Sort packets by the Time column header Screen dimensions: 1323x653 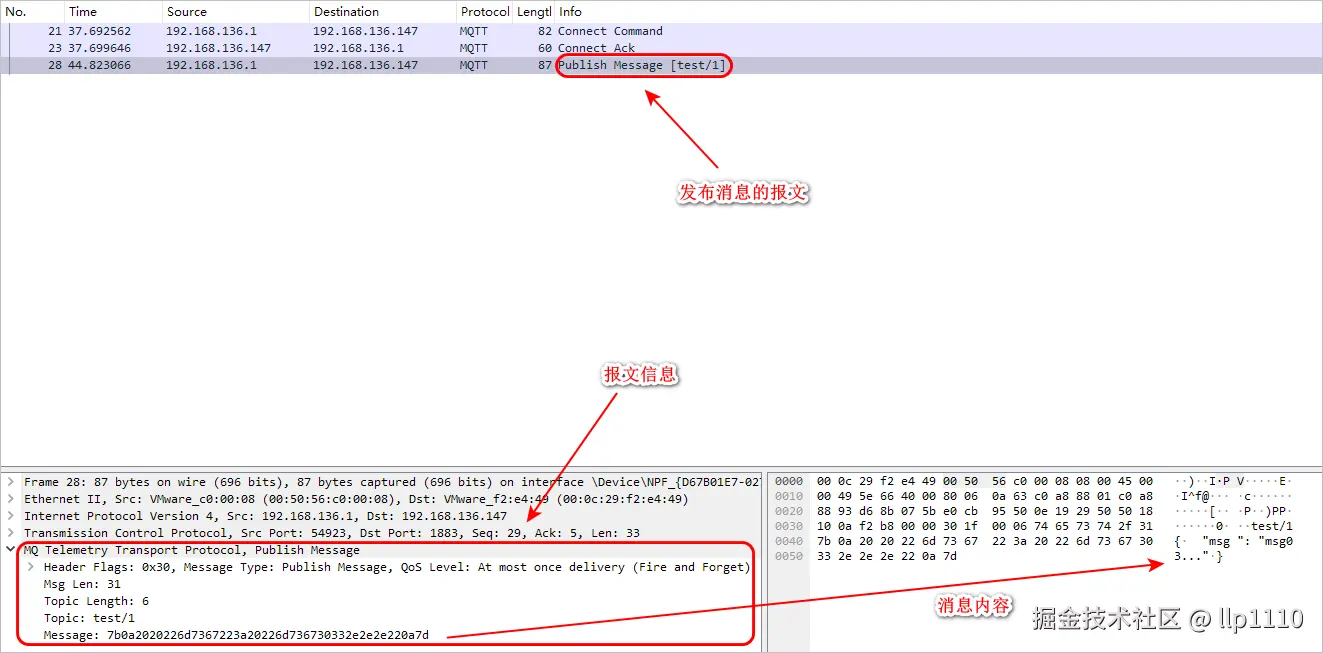[113, 12]
